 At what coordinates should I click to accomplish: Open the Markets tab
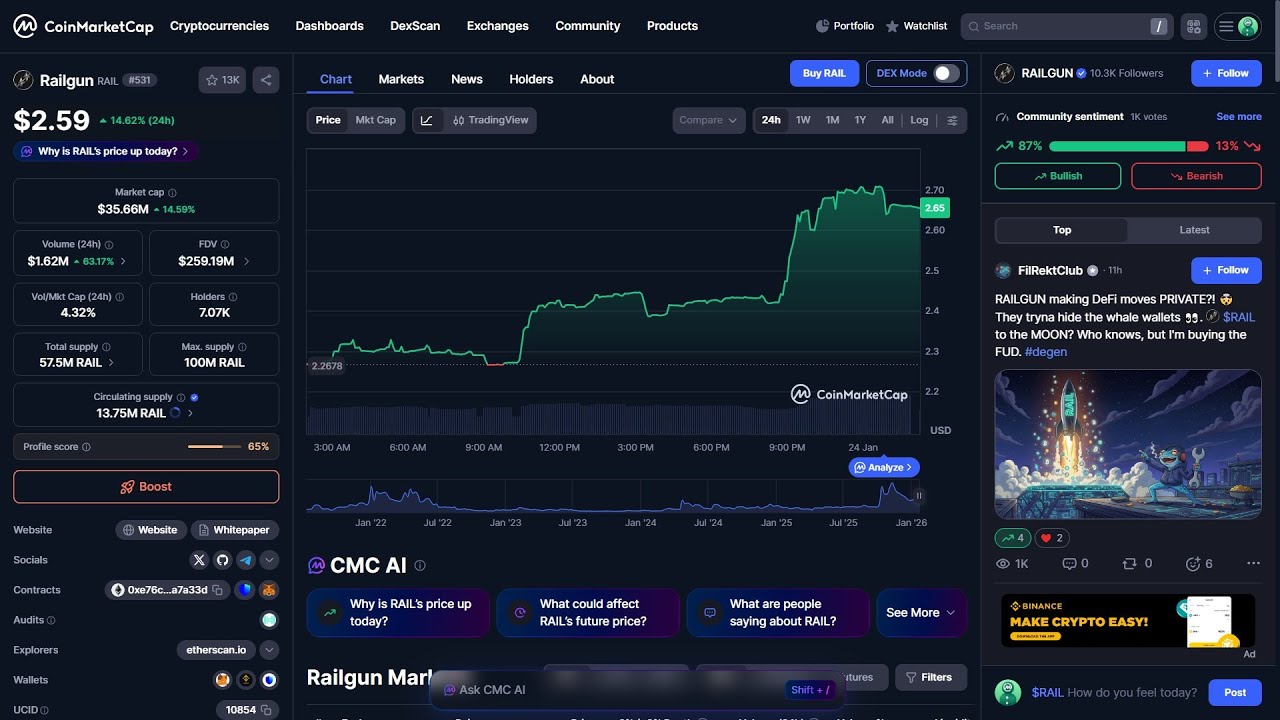pos(401,79)
